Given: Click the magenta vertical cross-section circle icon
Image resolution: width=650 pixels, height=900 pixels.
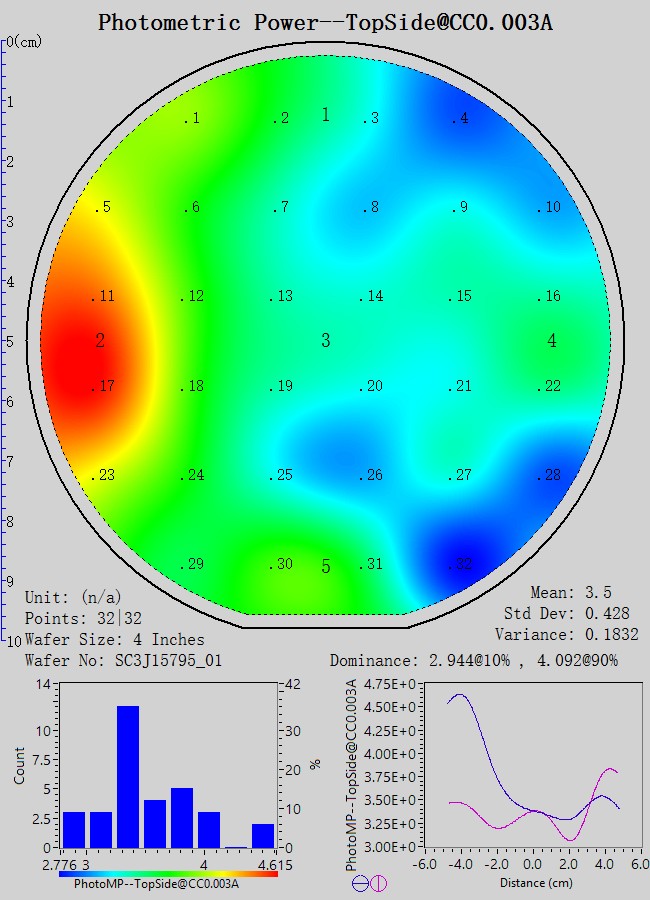Looking at the screenshot, I should coord(378,883).
